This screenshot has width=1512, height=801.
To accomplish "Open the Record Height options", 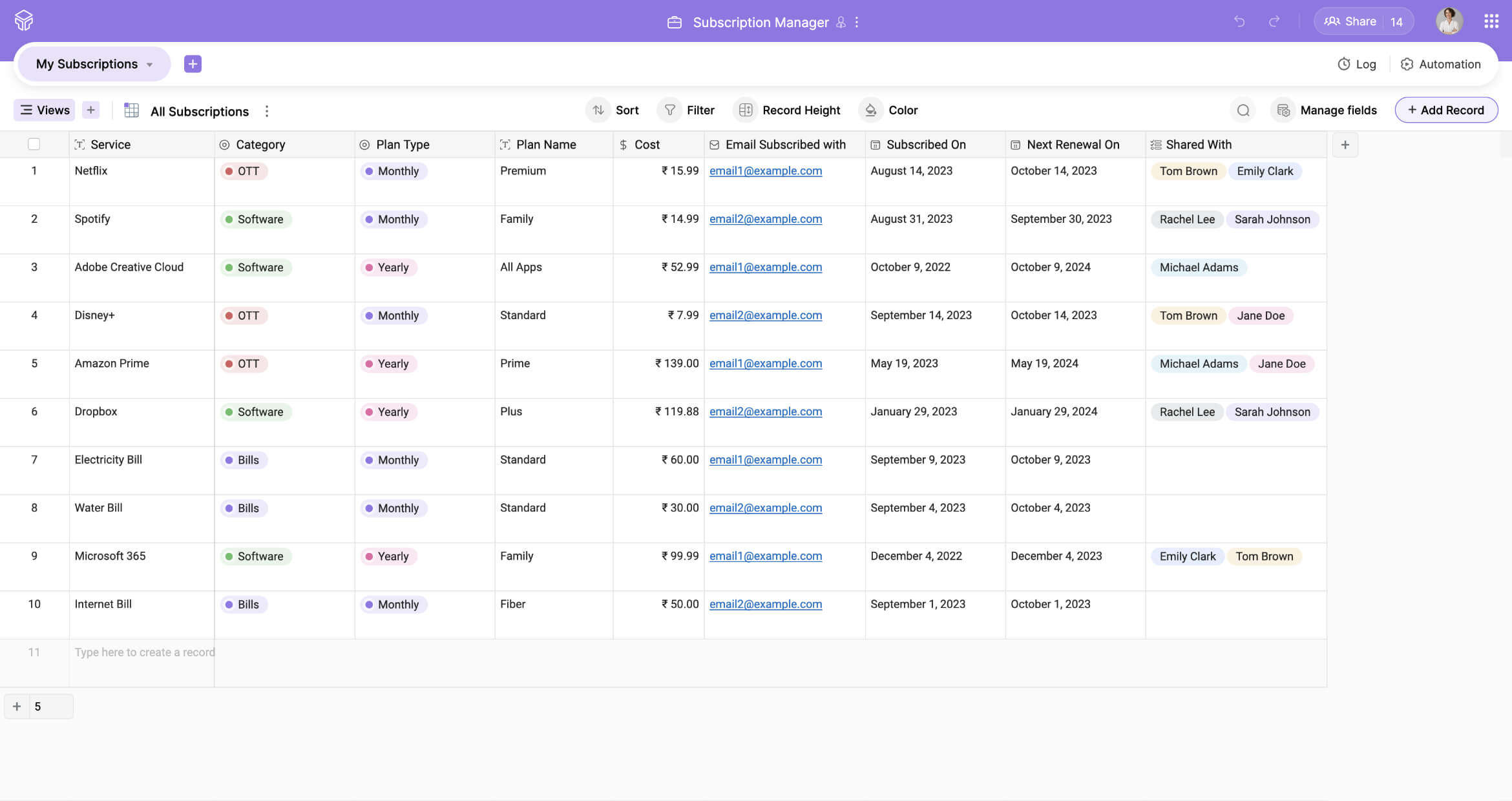I will pyautogui.click(x=790, y=110).
